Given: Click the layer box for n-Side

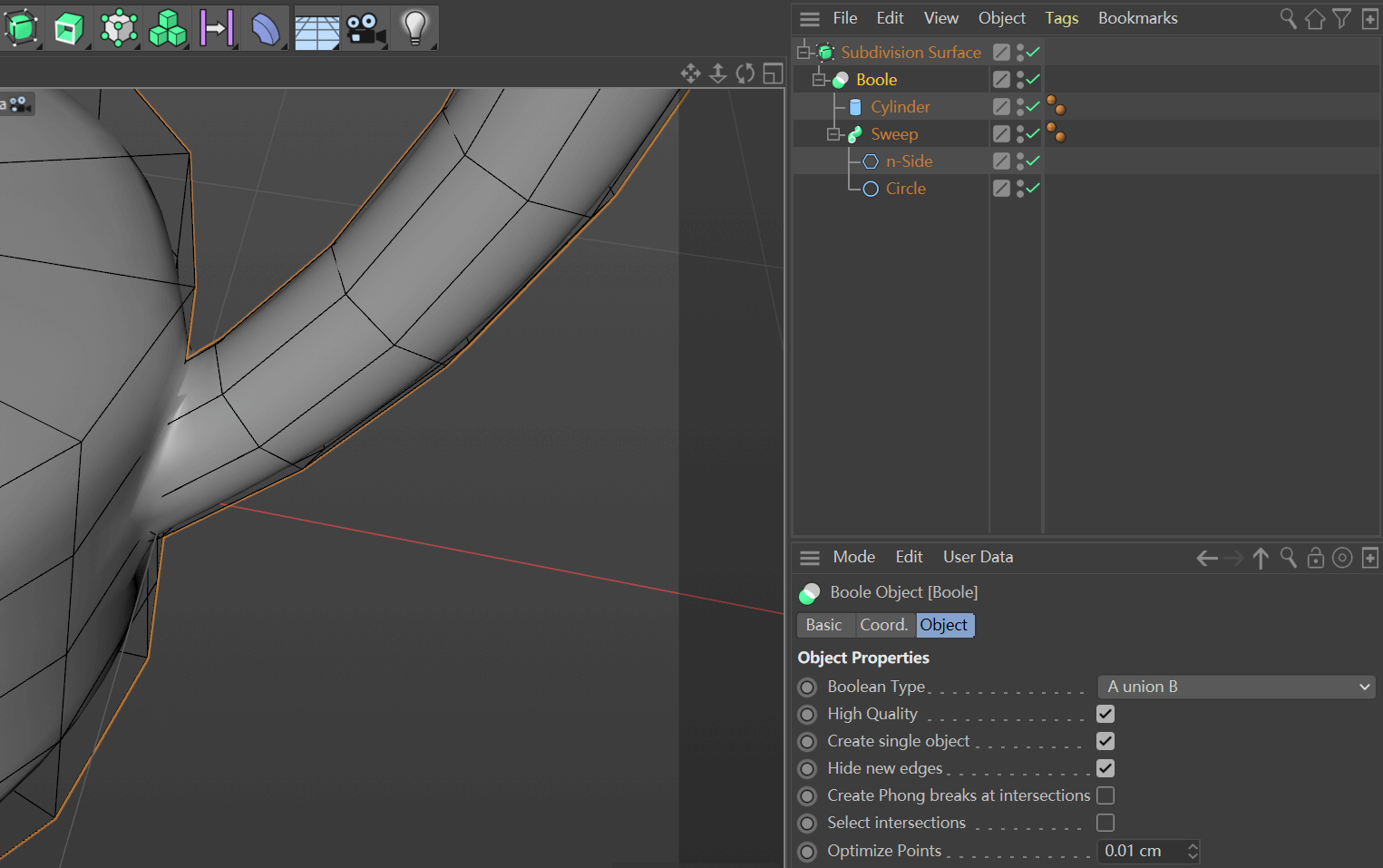Looking at the screenshot, I should pos(1001,161).
